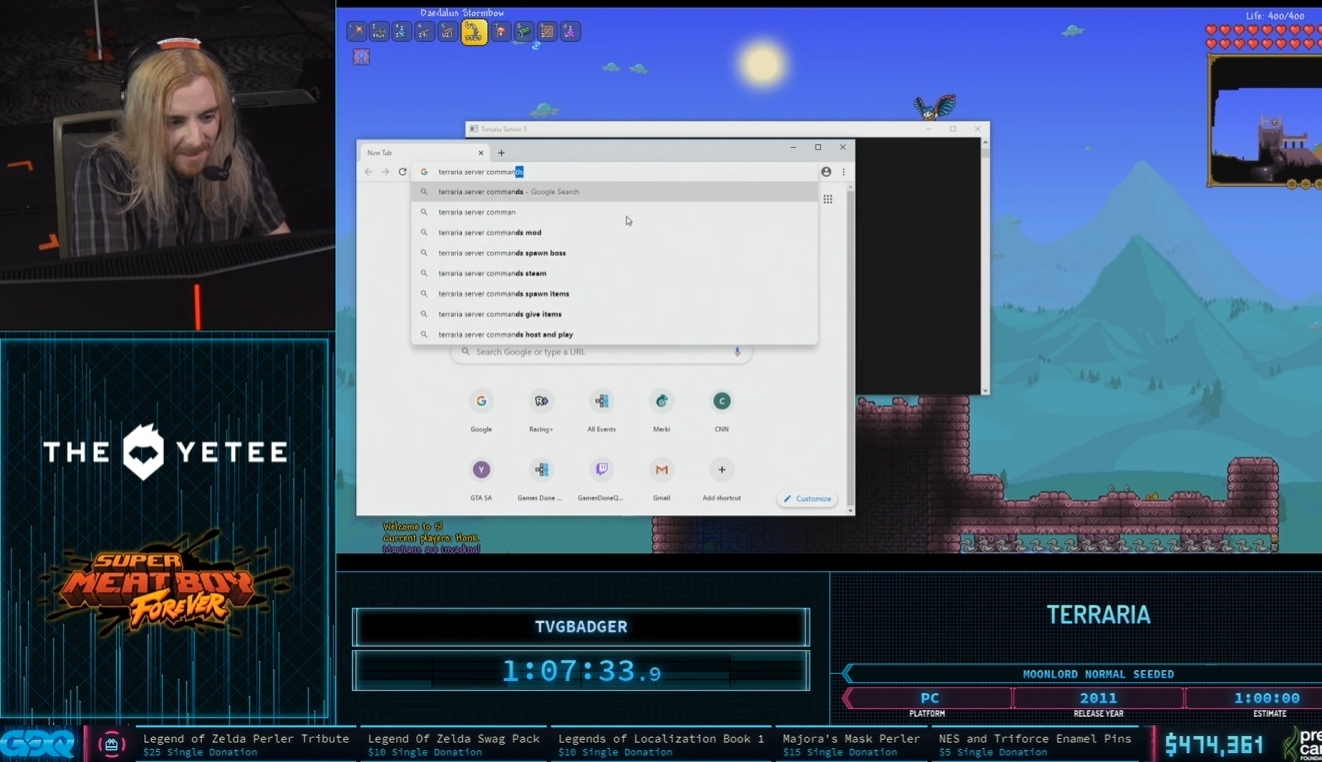Click 'Legend of Zelda Perler Tribute' prize
Viewport: 1322px width, 762px height.
[x=246, y=739]
